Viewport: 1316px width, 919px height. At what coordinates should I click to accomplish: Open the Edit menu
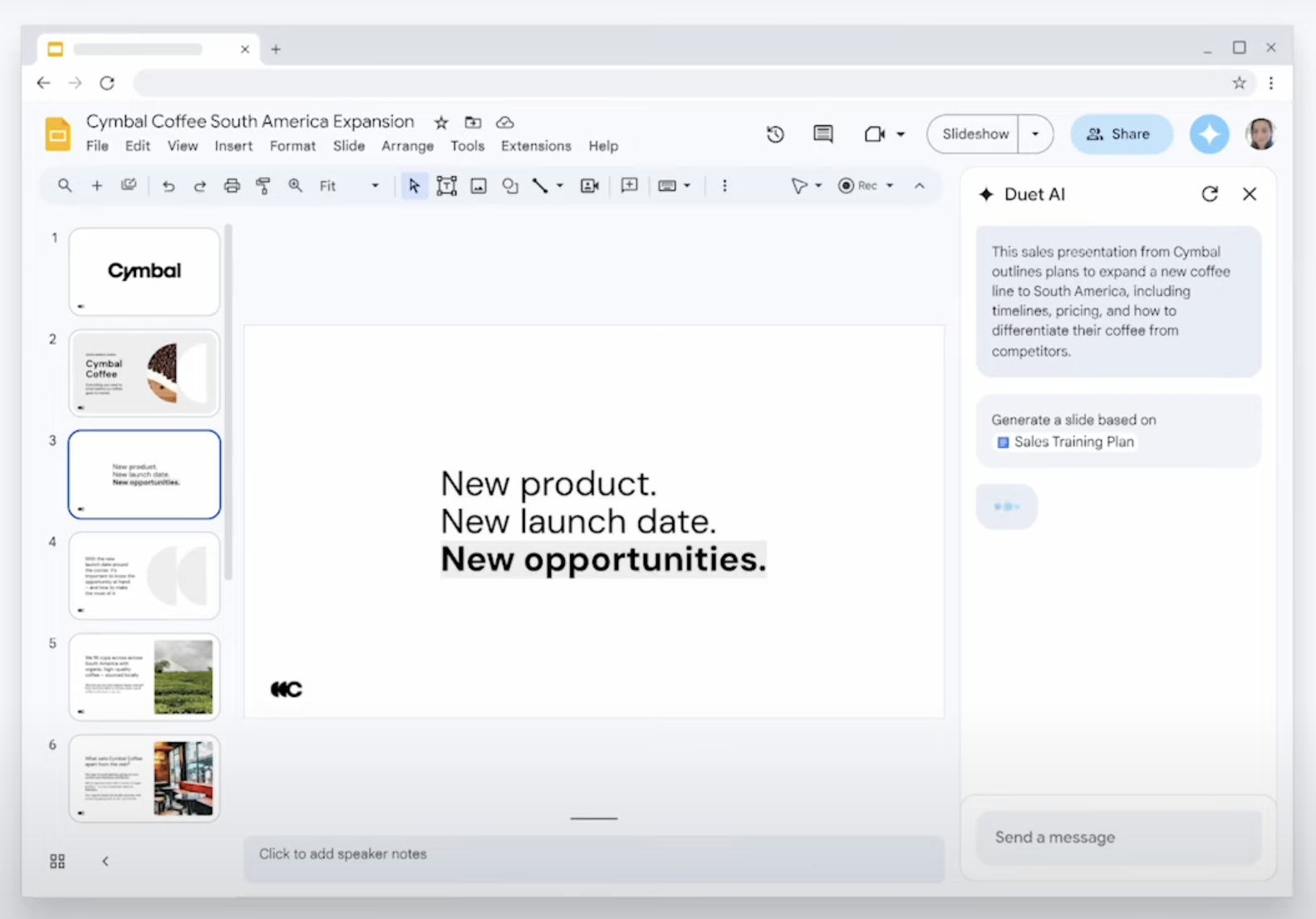pyautogui.click(x=138, y=146)
